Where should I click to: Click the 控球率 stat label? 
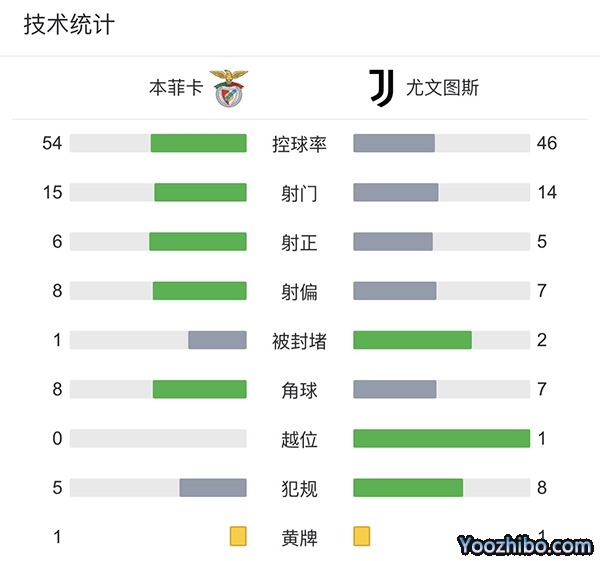pyautogui.click(x=300, y=144)
